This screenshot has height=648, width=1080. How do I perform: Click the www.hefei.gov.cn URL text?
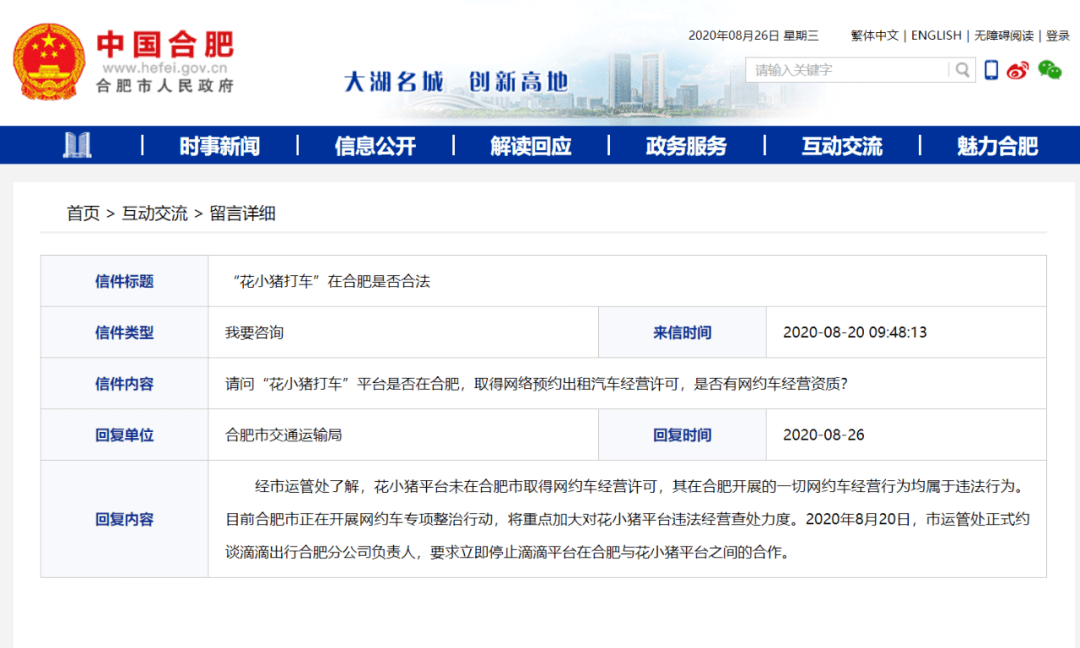165,68
